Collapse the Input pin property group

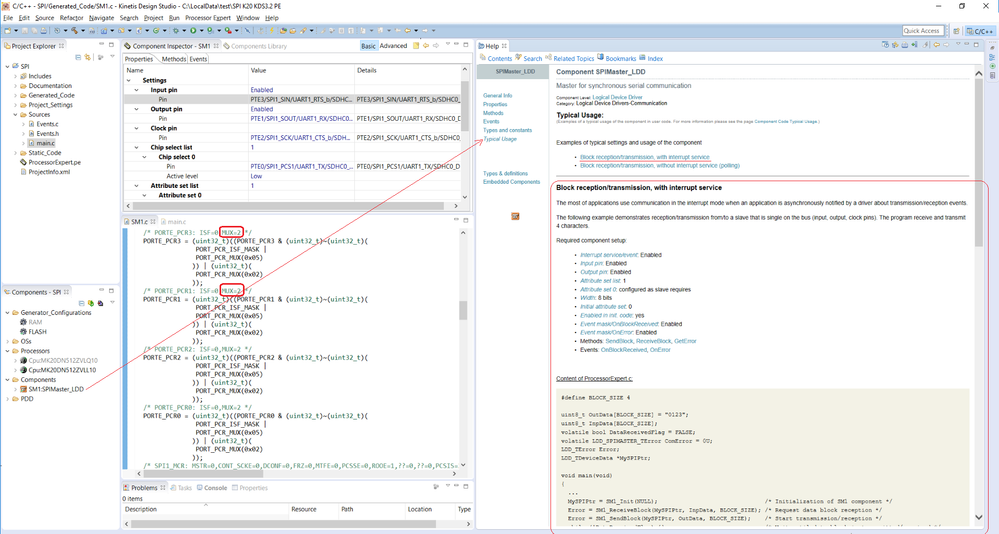tap(136, 90)
